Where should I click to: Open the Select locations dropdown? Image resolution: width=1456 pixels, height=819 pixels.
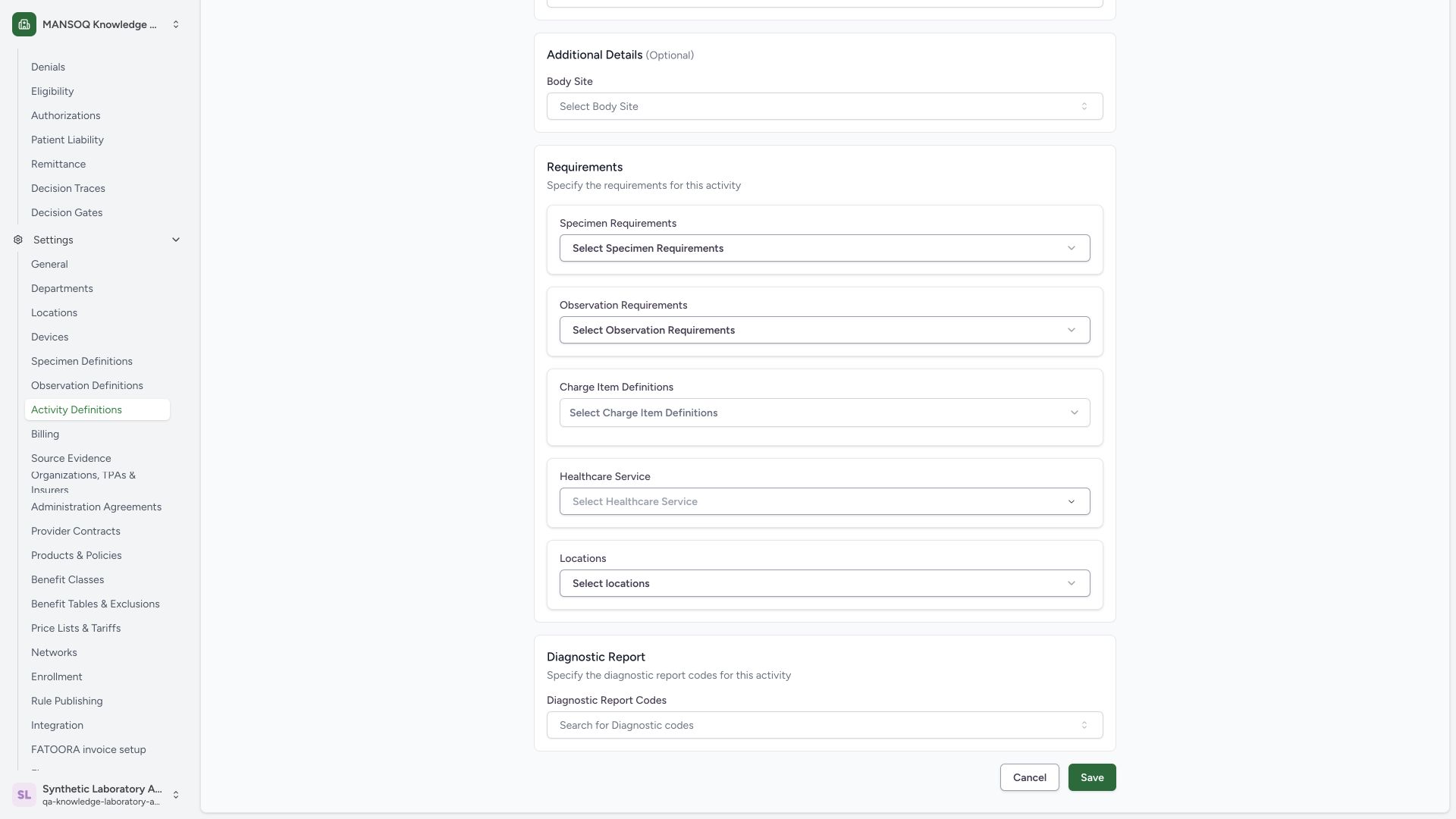coord(824,583)
